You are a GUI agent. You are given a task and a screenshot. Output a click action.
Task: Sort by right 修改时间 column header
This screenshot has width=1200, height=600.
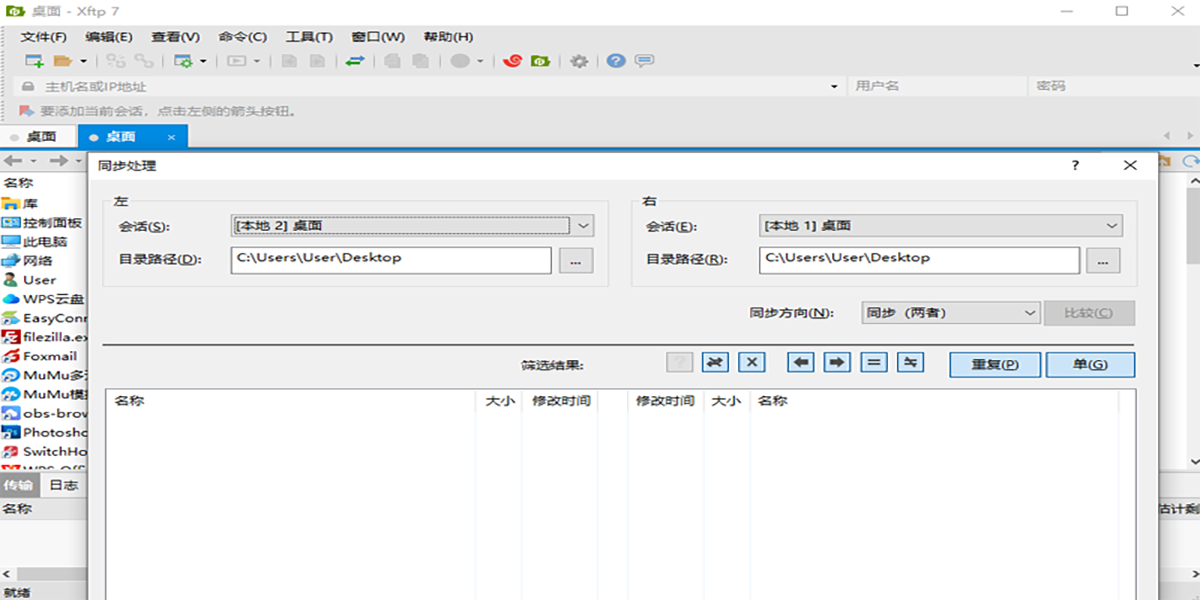click(665, 401)
